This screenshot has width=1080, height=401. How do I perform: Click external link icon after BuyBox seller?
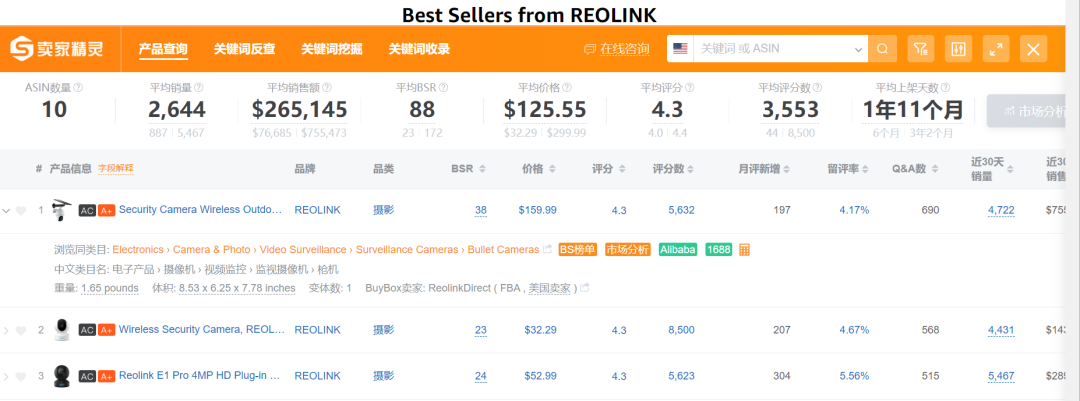[x=585, y=287]
